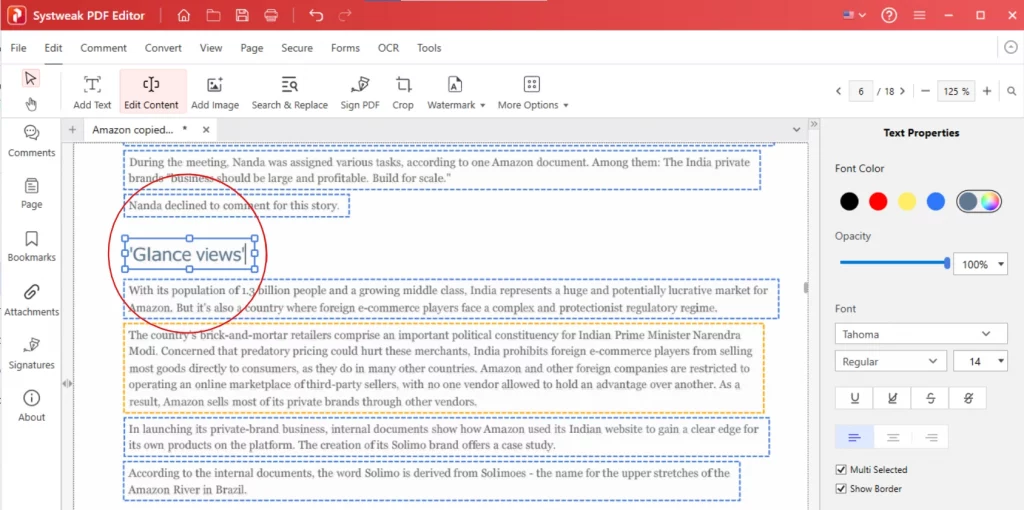Open the hamburger menu in title bar
Screen dimensions: 1024x510
[x=920, y=15]
